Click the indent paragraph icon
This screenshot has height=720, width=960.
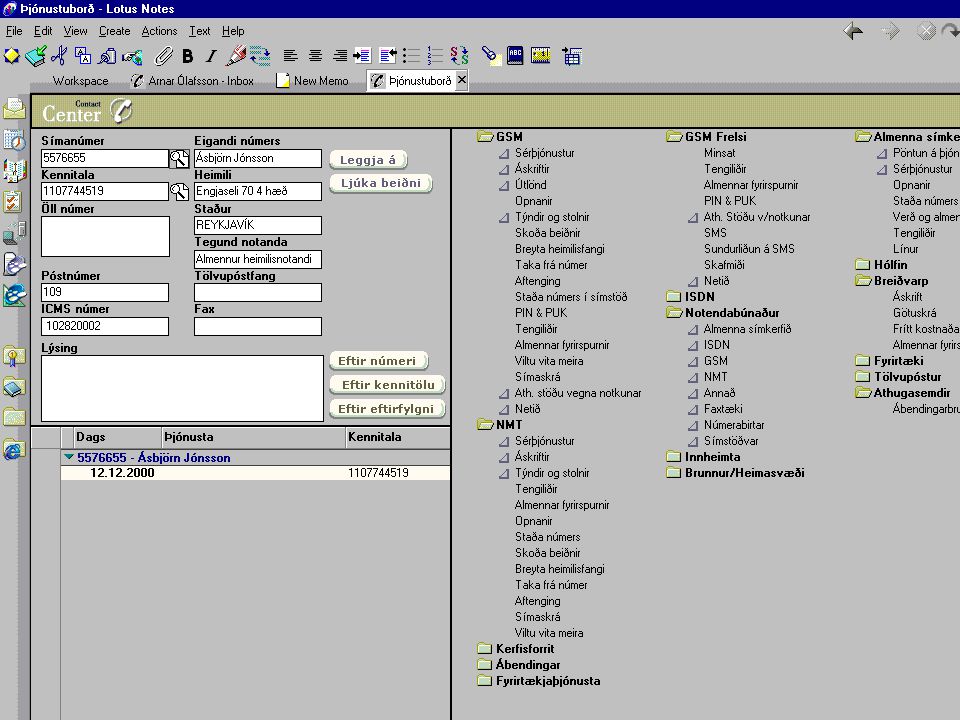tap(362, 56)
